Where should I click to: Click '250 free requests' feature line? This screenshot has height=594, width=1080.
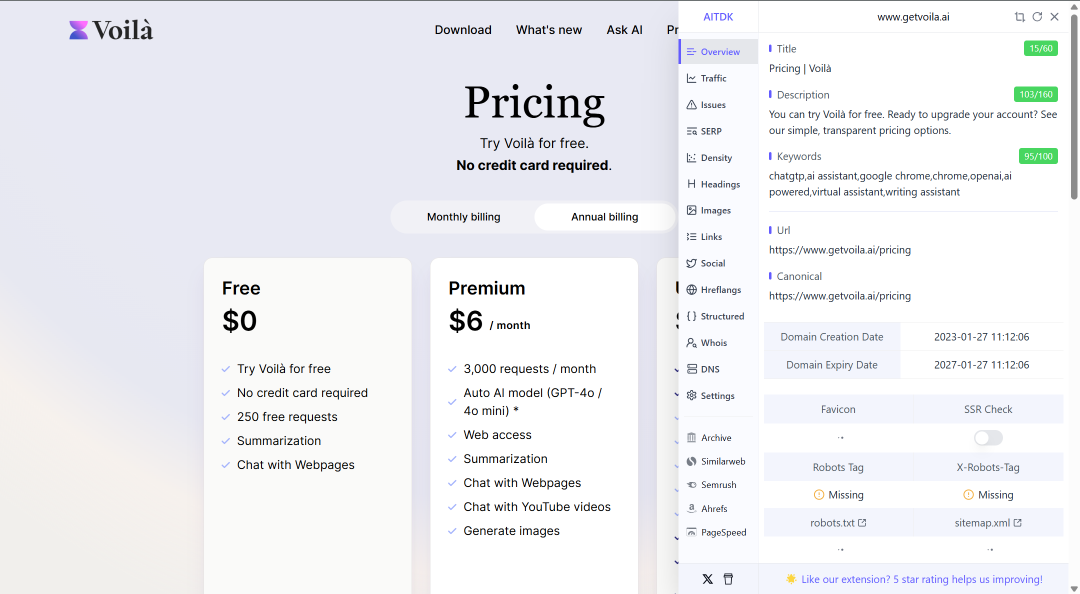(x=287, y=417)
